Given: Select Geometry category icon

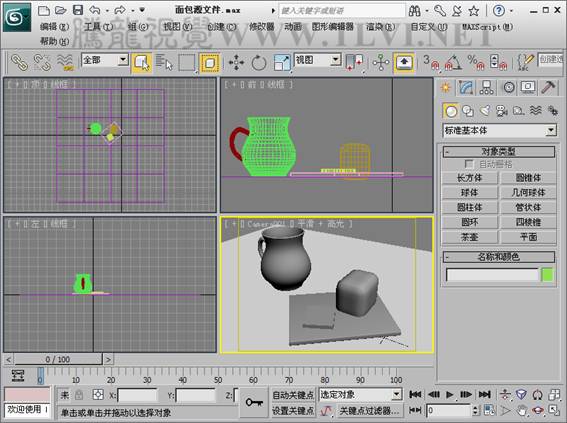Looking at the screenshot, I should 451,111.
